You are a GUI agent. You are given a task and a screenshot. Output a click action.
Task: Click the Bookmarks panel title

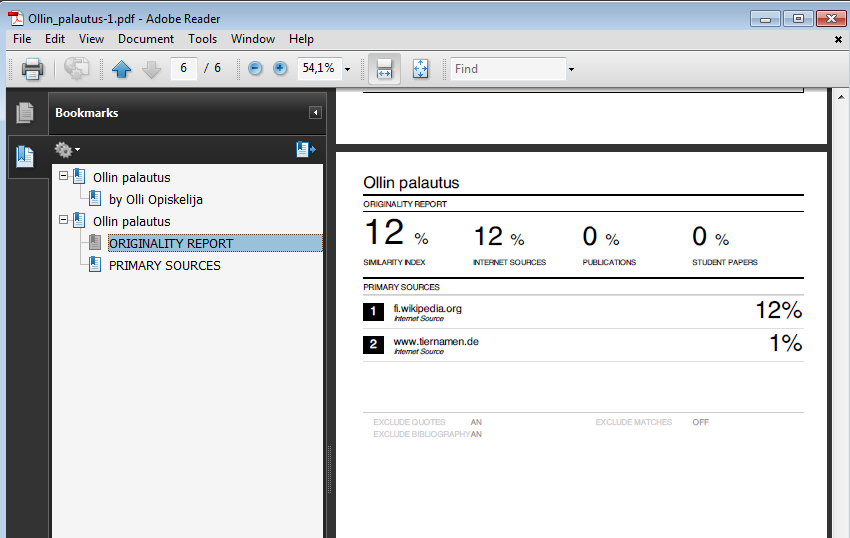pos(87,113)
